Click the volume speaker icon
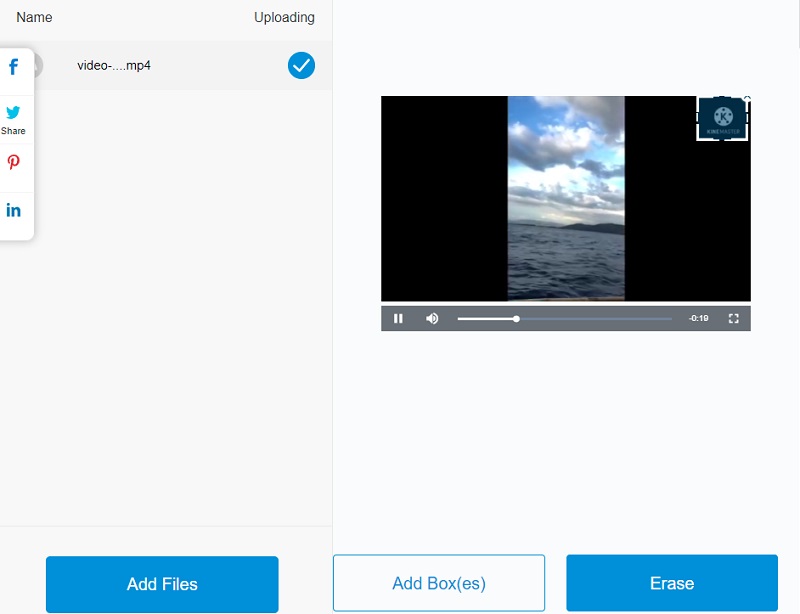 (x=430, y=317)
